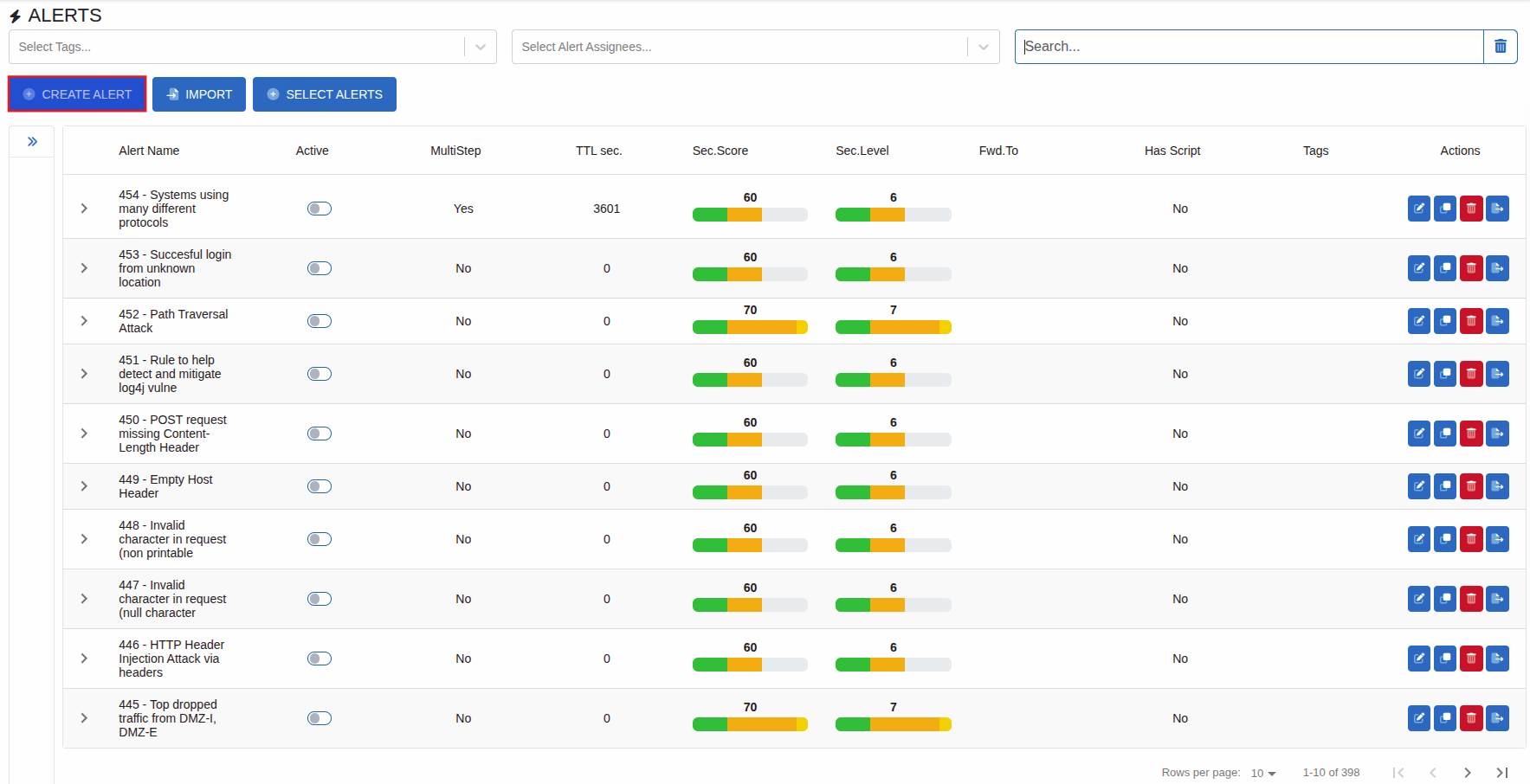Toggle Active switch for alert 454

[320, 209]
